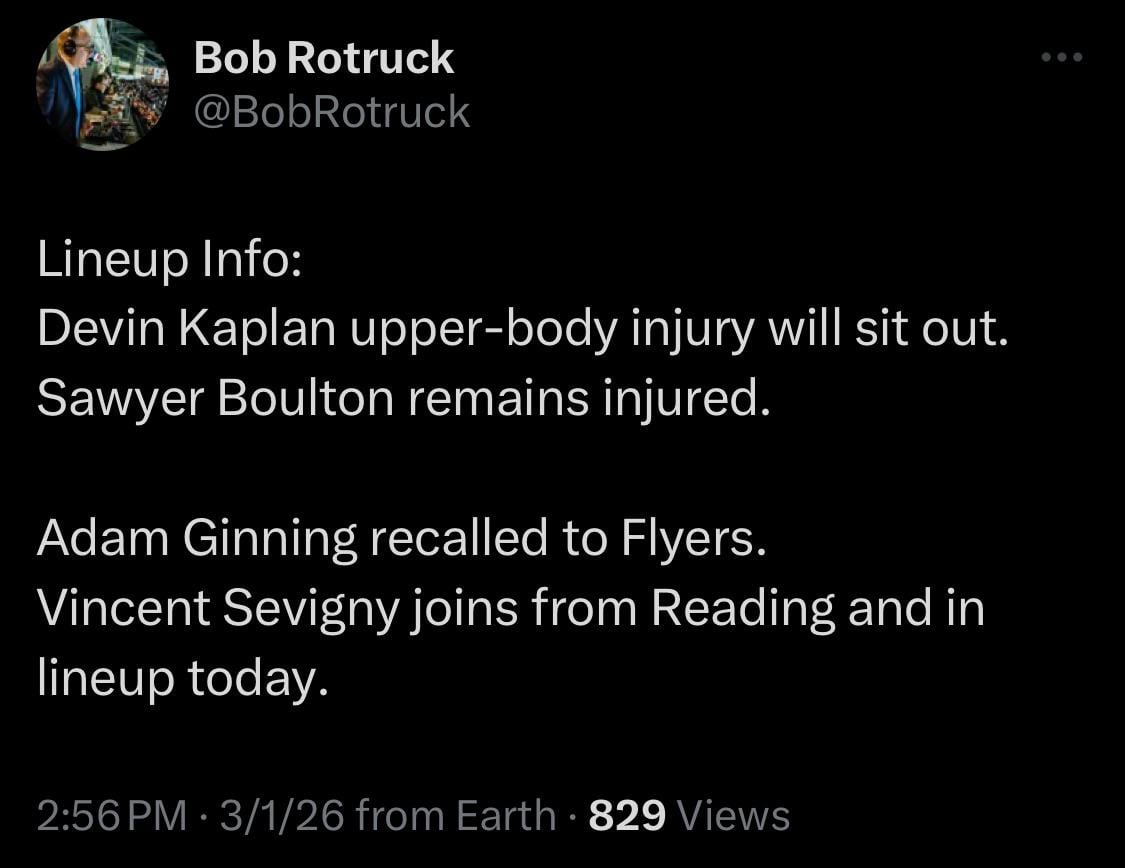Click the name "Vincent Sevigny"
This screenshot has height=868, width=1125.
(224, 610)
